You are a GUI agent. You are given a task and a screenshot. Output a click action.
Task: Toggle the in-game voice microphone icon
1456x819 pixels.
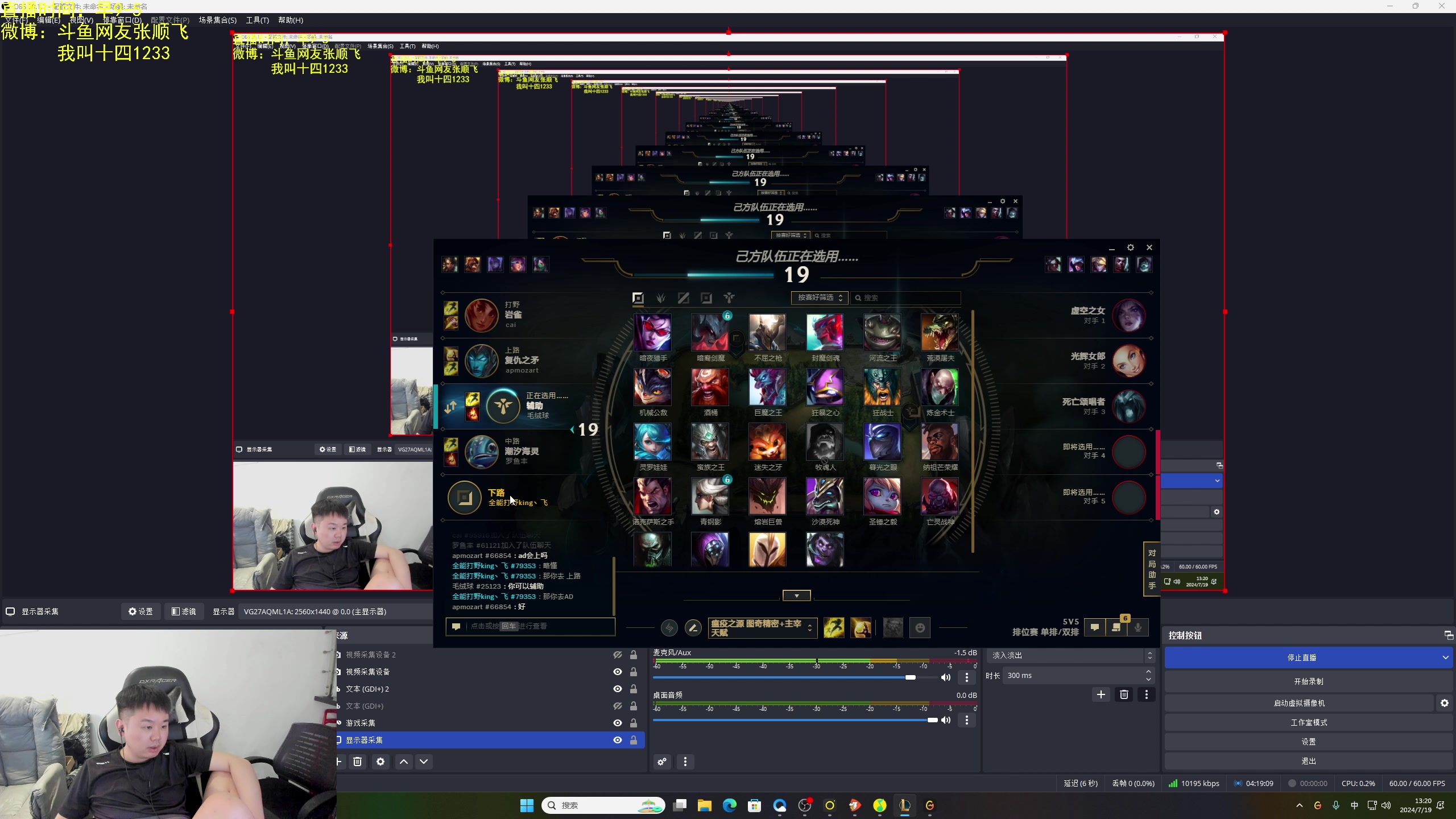coord(1138,627)
